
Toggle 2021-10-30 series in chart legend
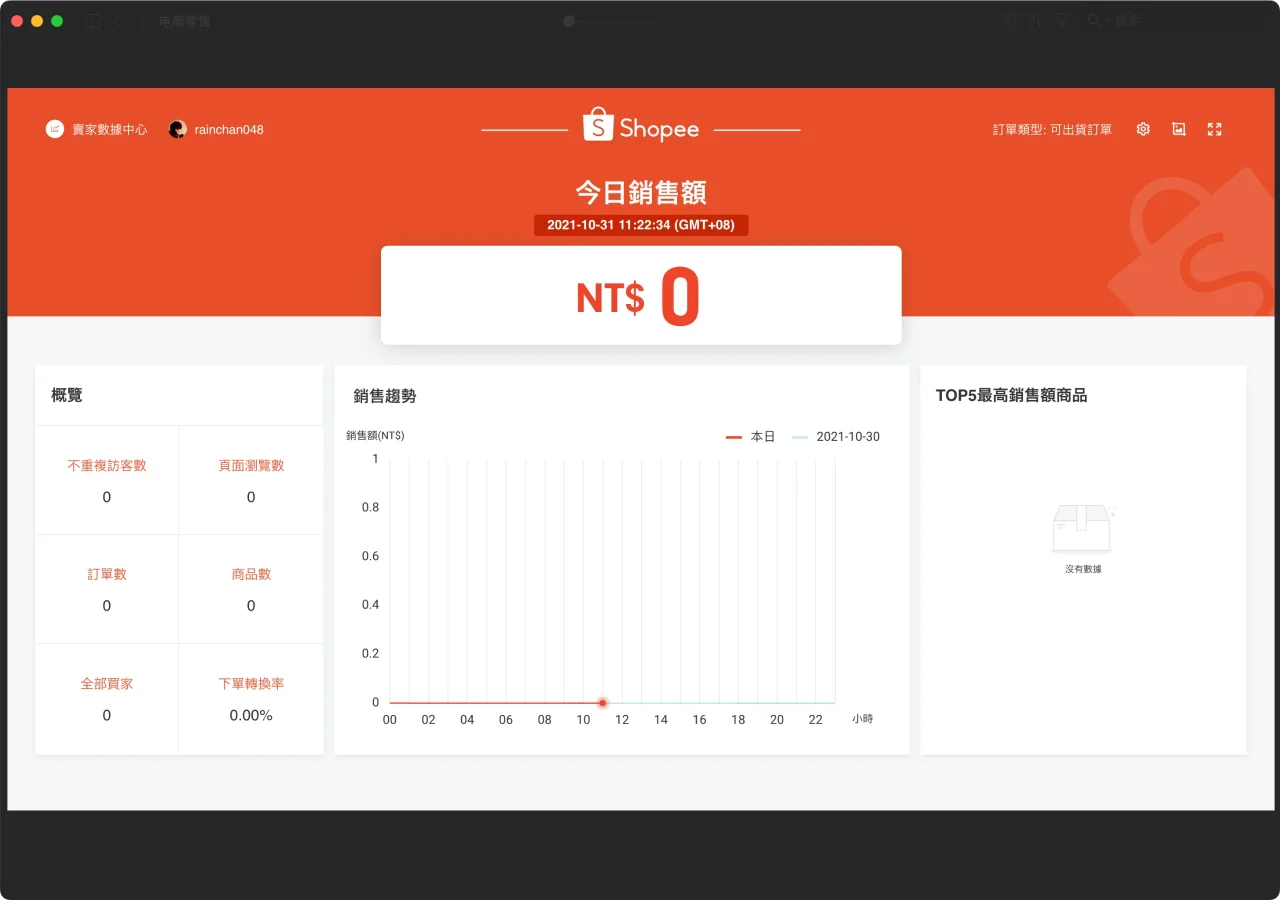(837, 437)
